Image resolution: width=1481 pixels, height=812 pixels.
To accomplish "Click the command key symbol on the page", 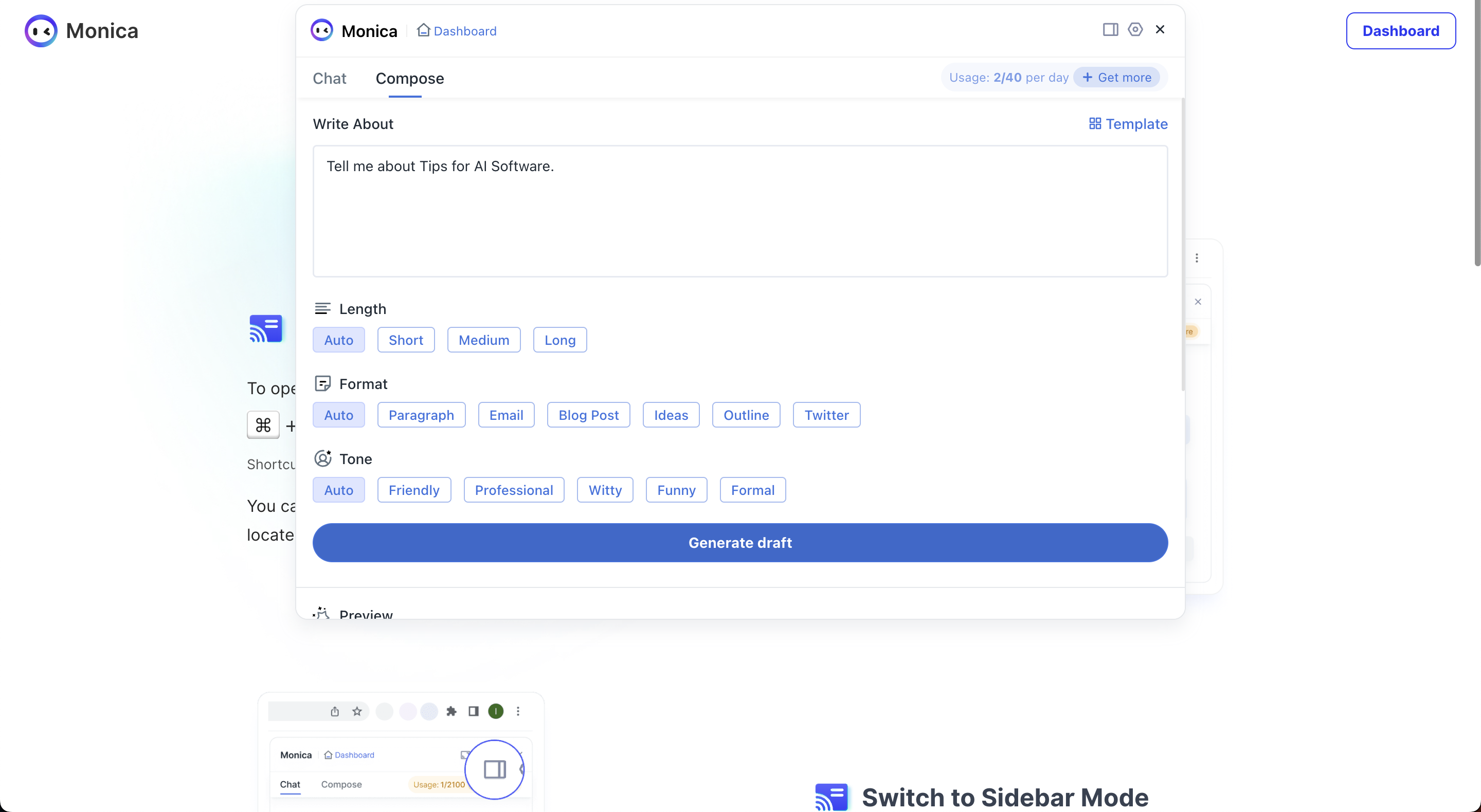I will click(263, 425).
